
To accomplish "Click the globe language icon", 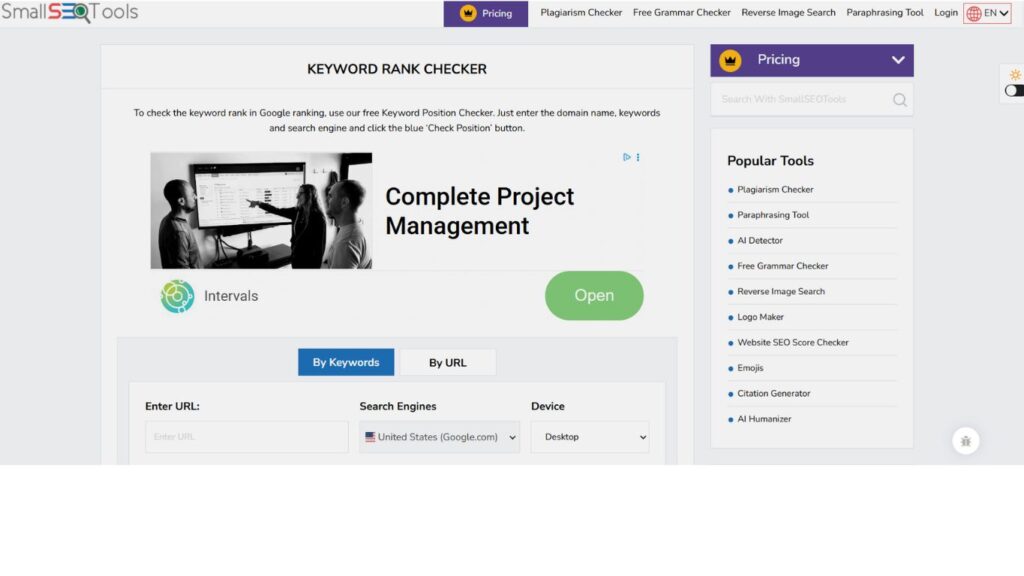I will pyautogui.click(x=974, y=13).
